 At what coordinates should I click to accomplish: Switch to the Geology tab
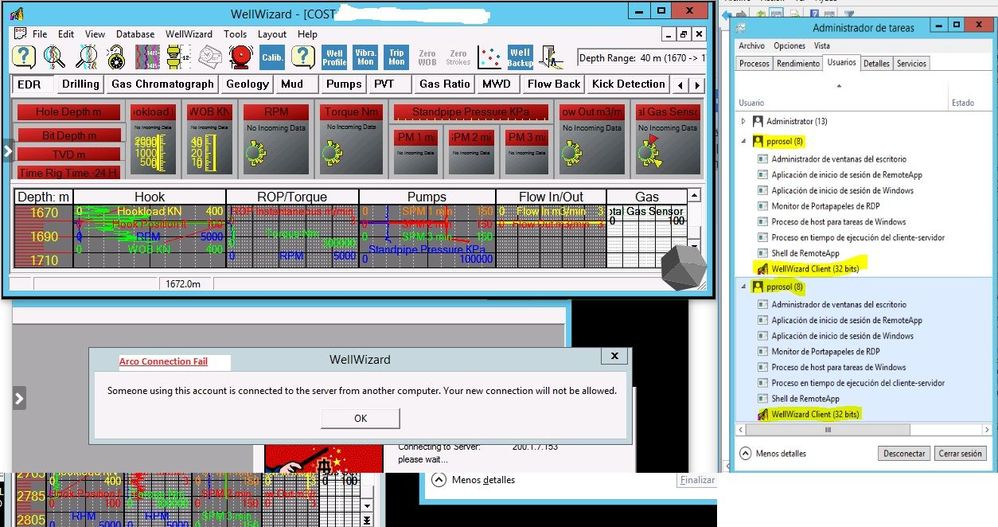coord(248,84)
